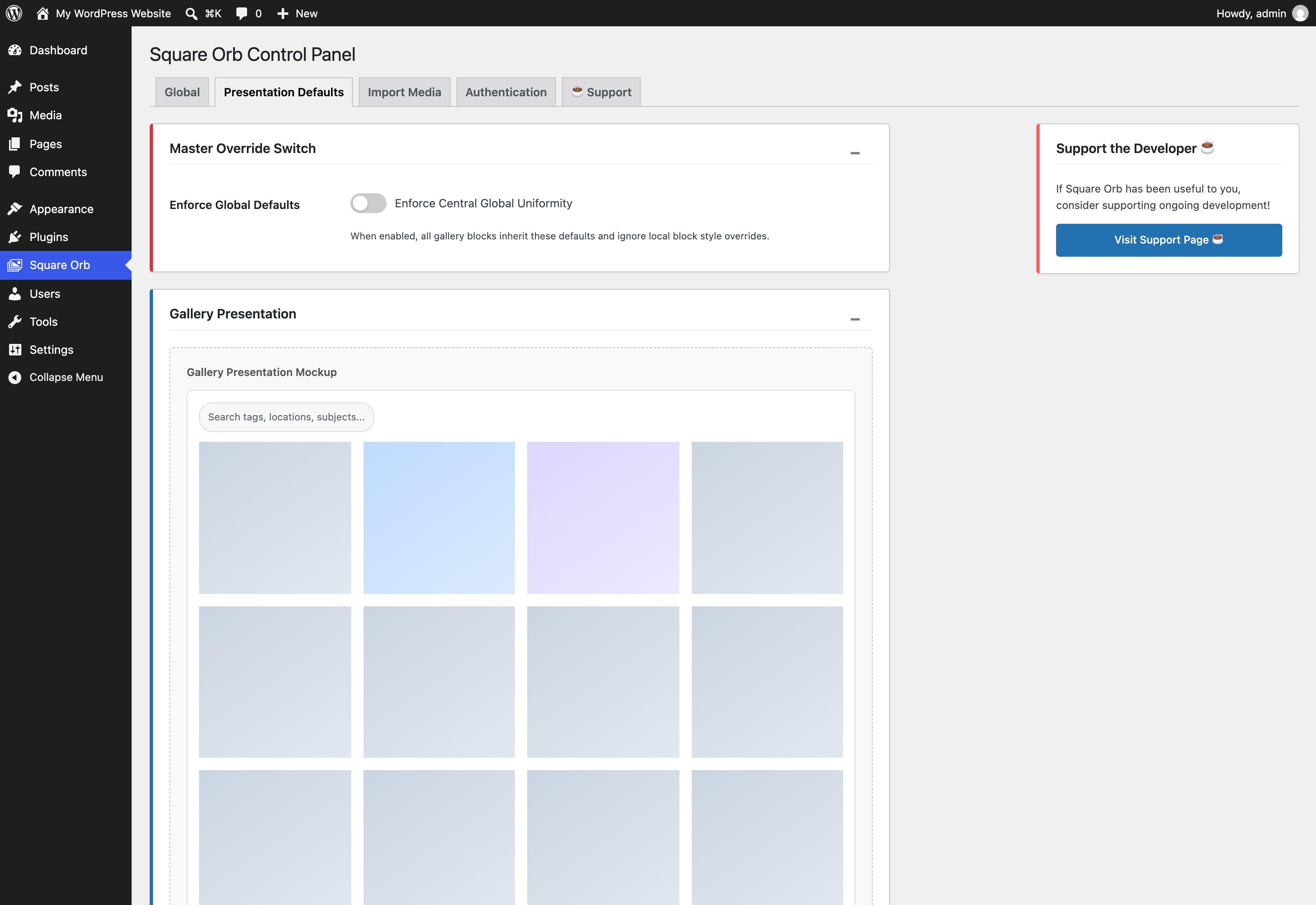Click the coffee cup icon on Support tab
Screen dimensions: 1316x905
pos(577,91)
